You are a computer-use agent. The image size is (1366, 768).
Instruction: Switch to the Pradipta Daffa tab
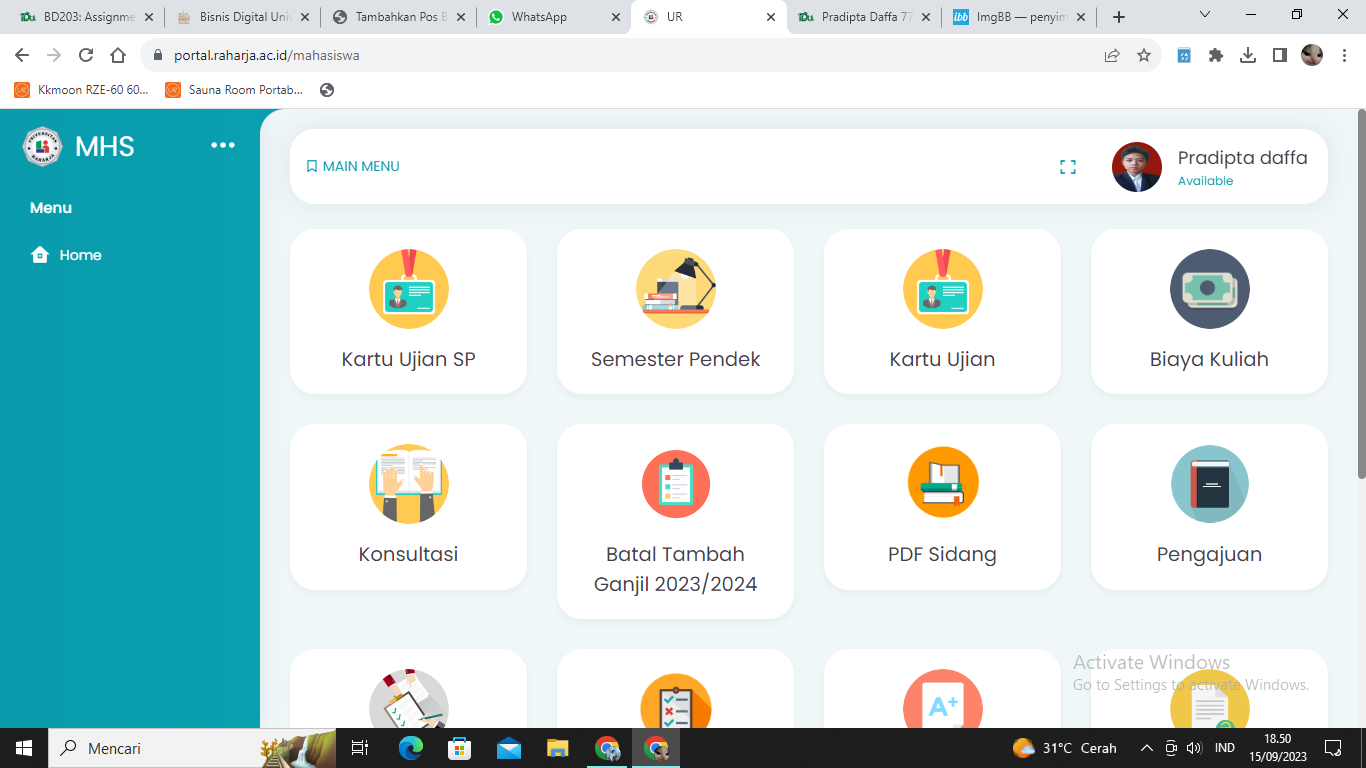tap(865, 17)
